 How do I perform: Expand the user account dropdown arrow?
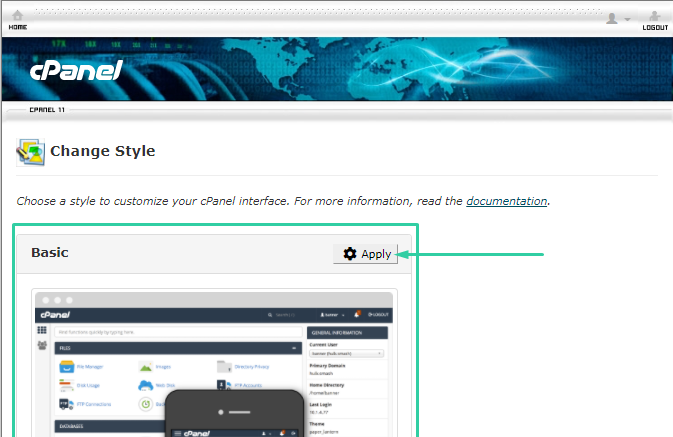click(627, 19)
